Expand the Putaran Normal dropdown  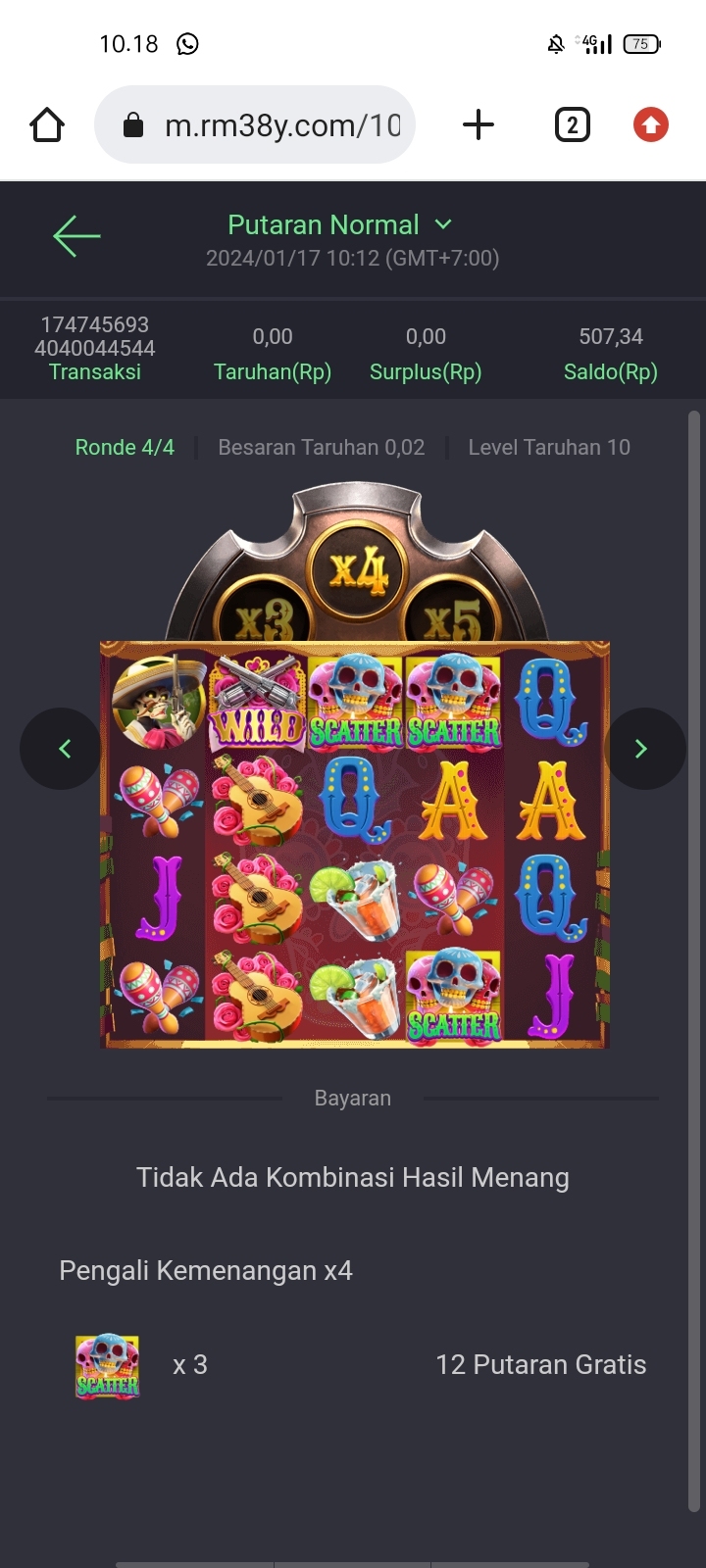pyautogui.click(x=339, y=225)
